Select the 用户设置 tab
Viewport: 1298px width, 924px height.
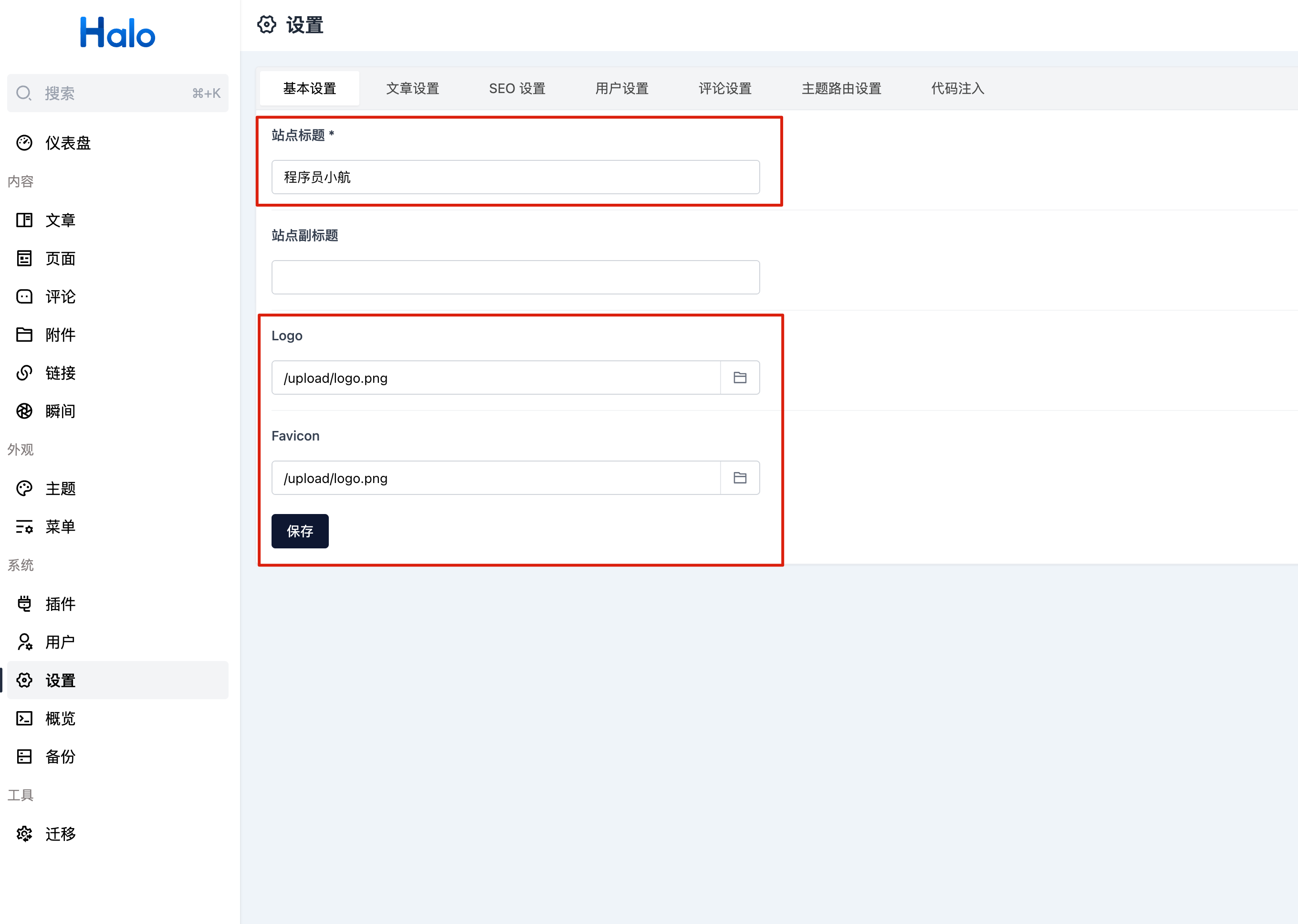coord(622,88)
